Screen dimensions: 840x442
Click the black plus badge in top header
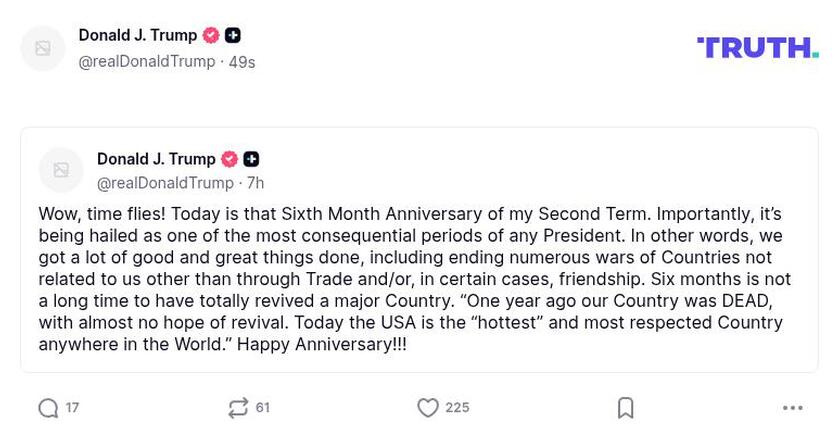click(x=233, y=35)
